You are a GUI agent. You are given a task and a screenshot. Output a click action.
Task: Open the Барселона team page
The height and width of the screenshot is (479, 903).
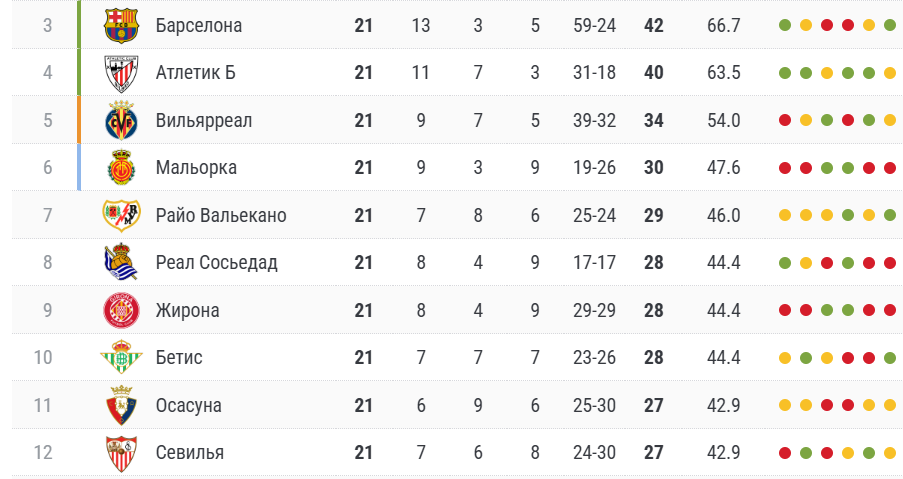tap(199, 25)
